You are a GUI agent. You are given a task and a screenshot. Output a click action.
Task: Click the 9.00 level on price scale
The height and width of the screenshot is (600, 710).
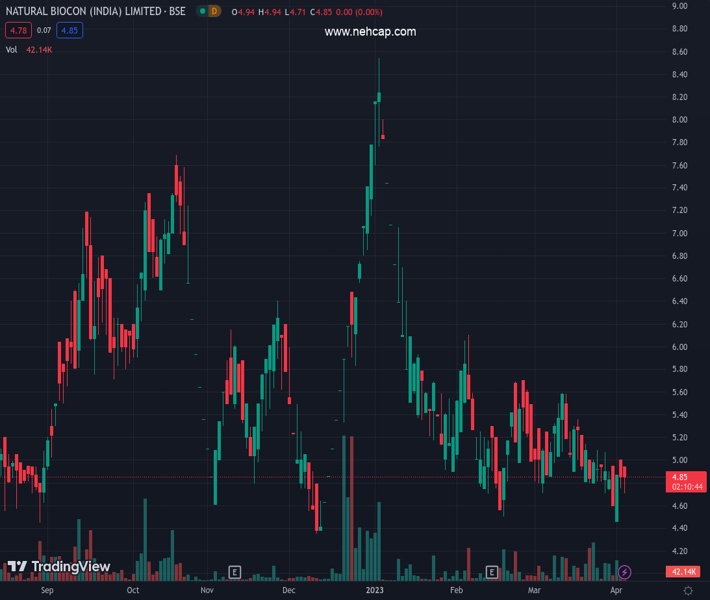pyautogui.click(x=679, y=6)
